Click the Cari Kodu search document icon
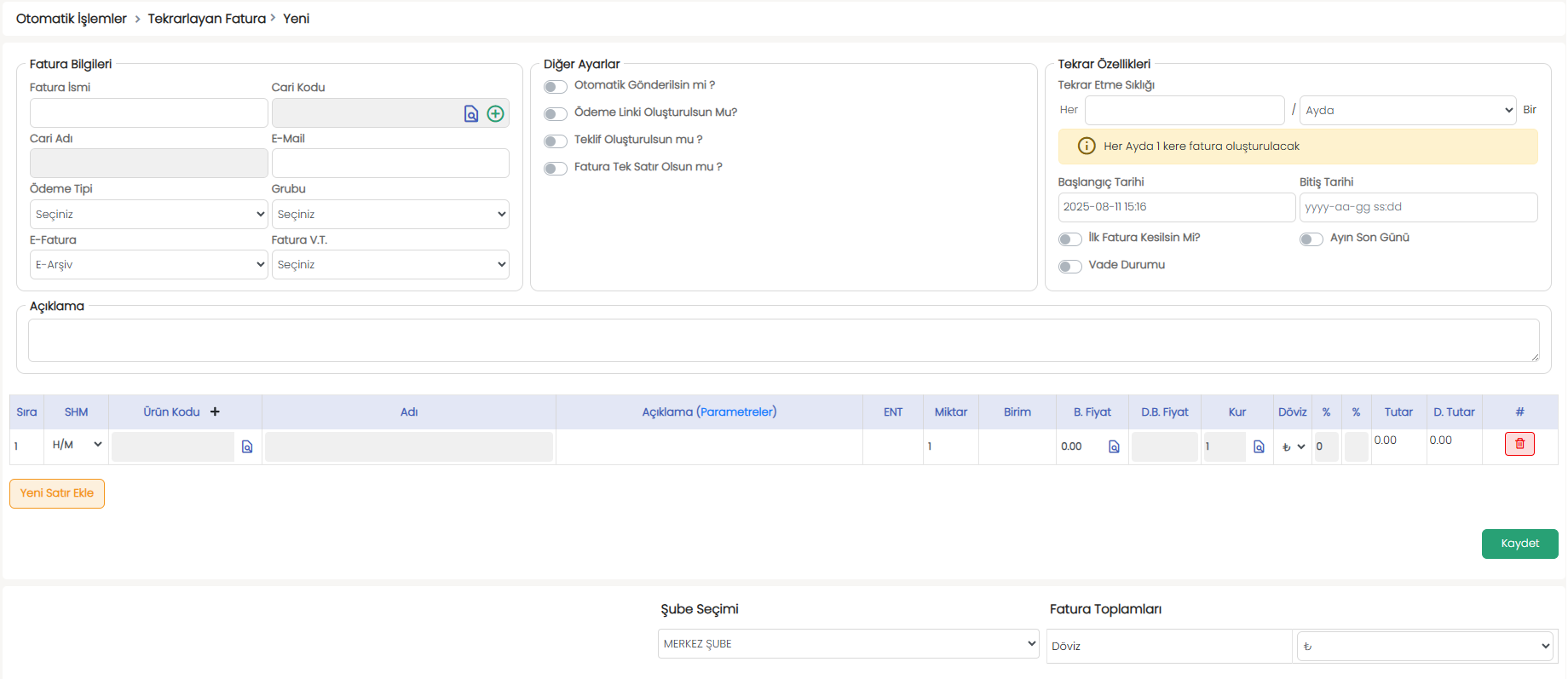Image resolution: width=1568 pixels, height=679 pixels. tap(470, 114)
